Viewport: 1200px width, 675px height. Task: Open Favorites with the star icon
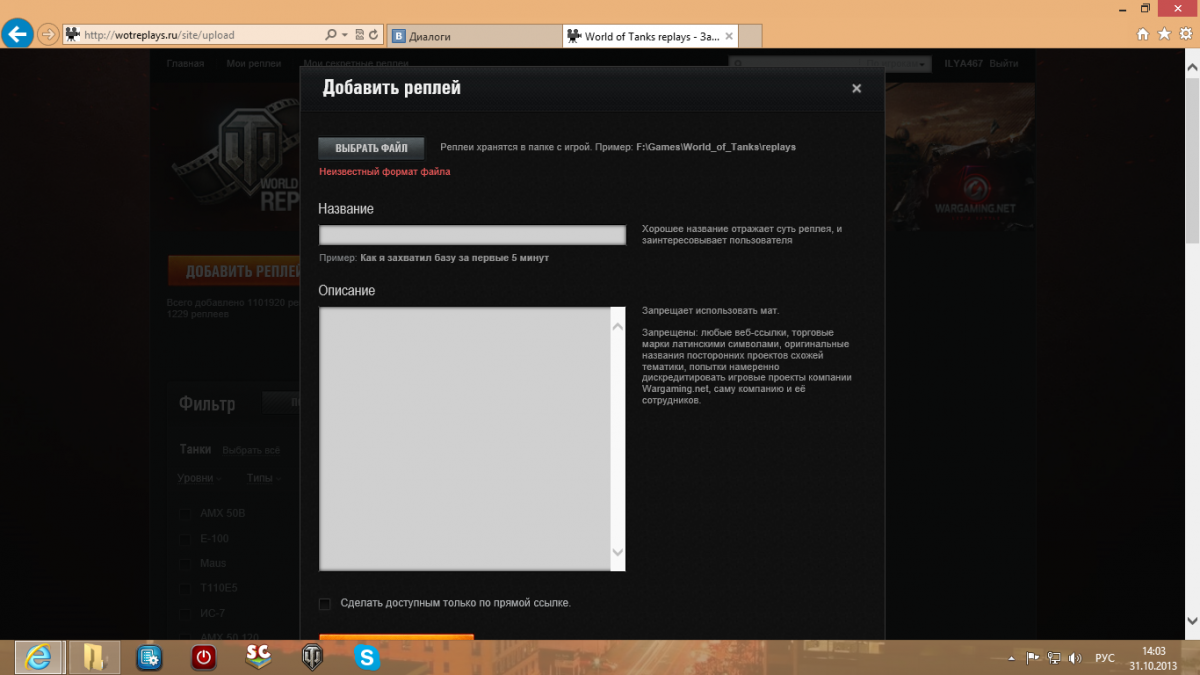tap(1164, 34)
